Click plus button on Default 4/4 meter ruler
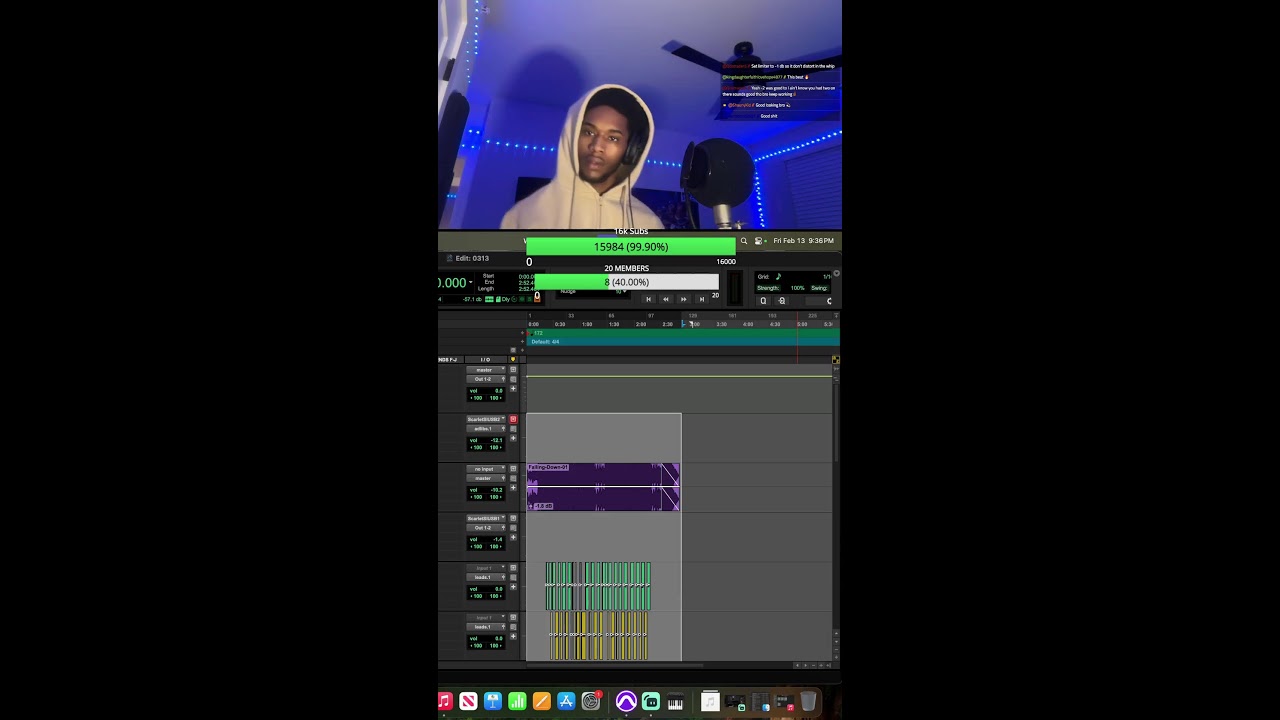Image resolution: width=1280 pixels, height=720 pixels. (x=522, y=341)
